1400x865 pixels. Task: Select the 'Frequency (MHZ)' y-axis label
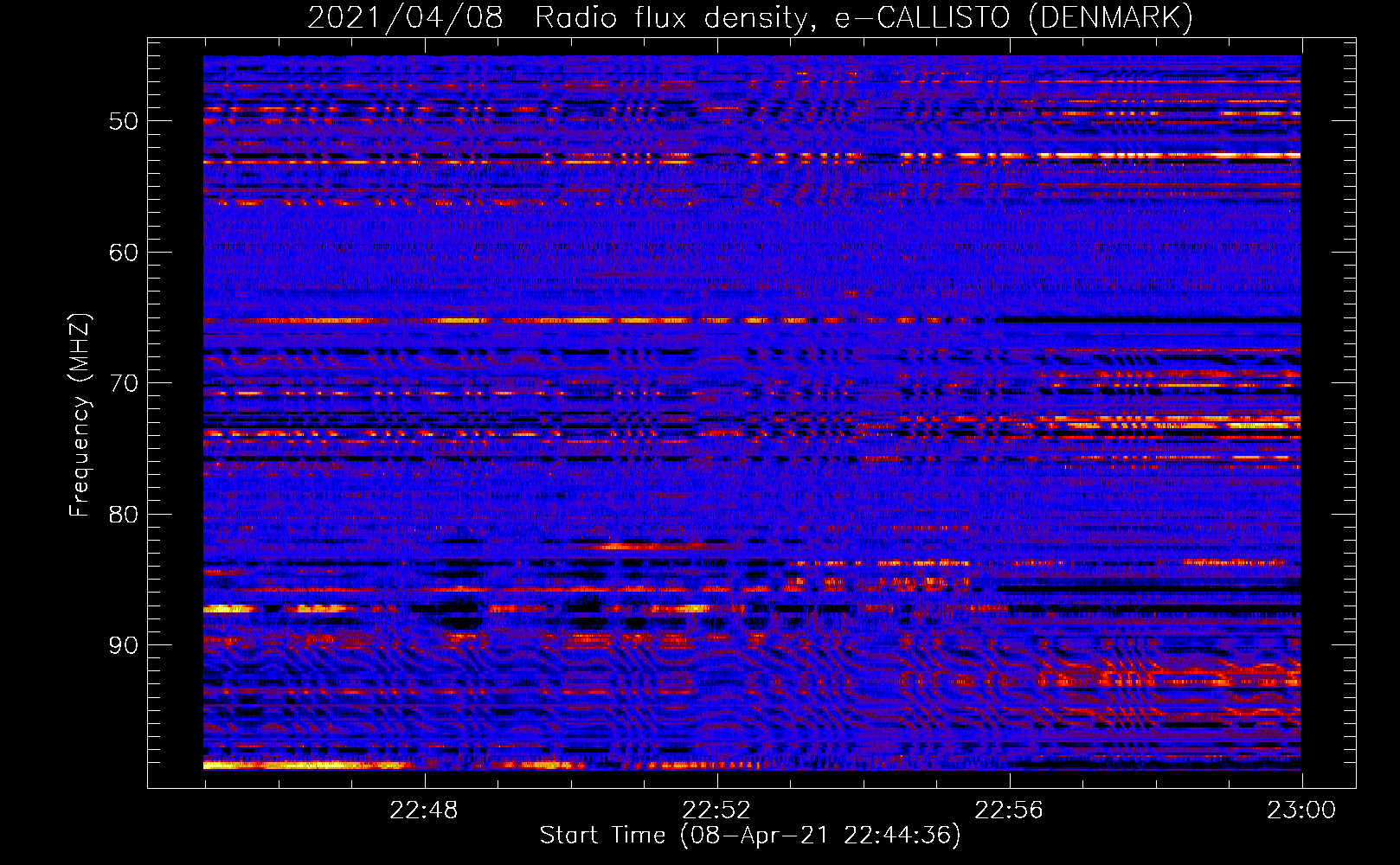[x=79, y=416]
